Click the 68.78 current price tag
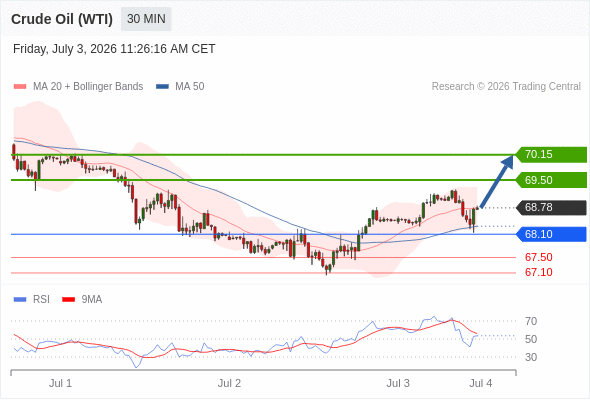 (x=551, y=207)
